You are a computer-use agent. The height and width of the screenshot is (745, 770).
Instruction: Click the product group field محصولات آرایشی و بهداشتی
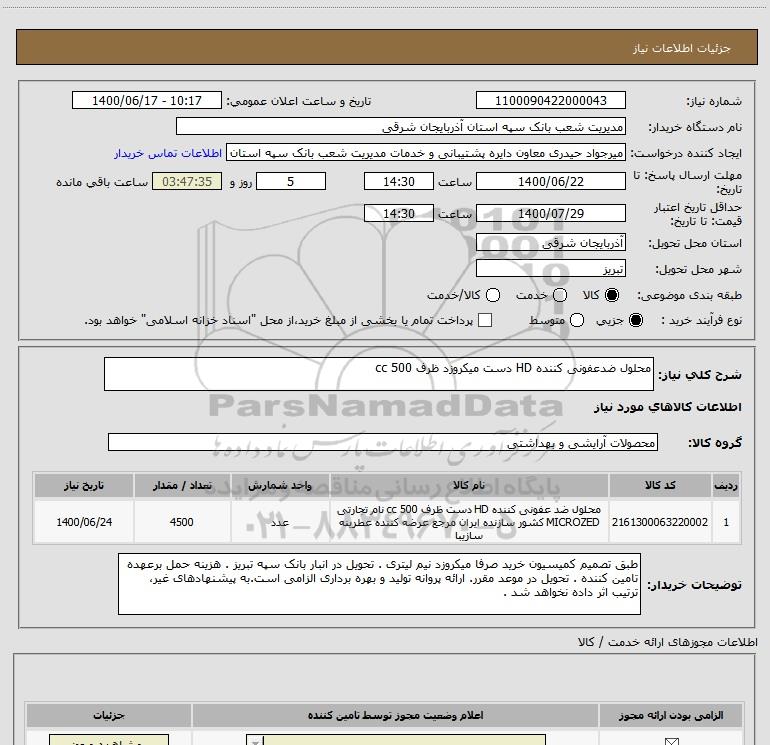tap(383, 442)
